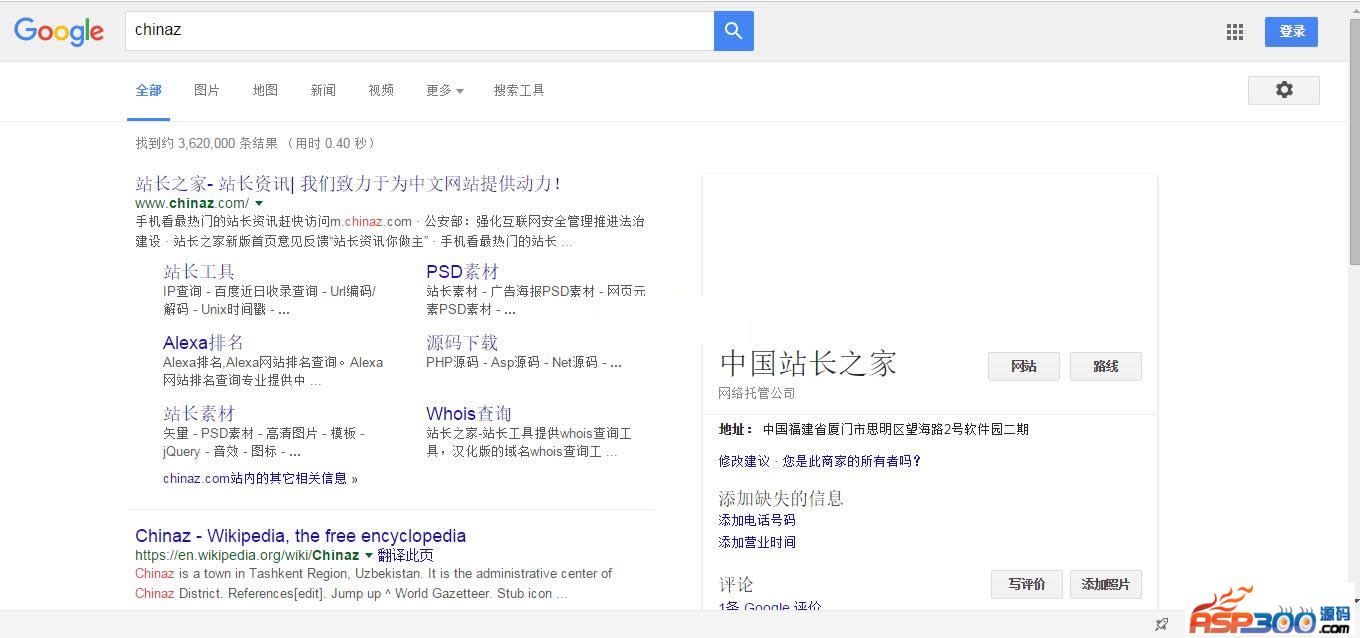
Task: Click the 添加营业时间 link
Action: [757, 542]
